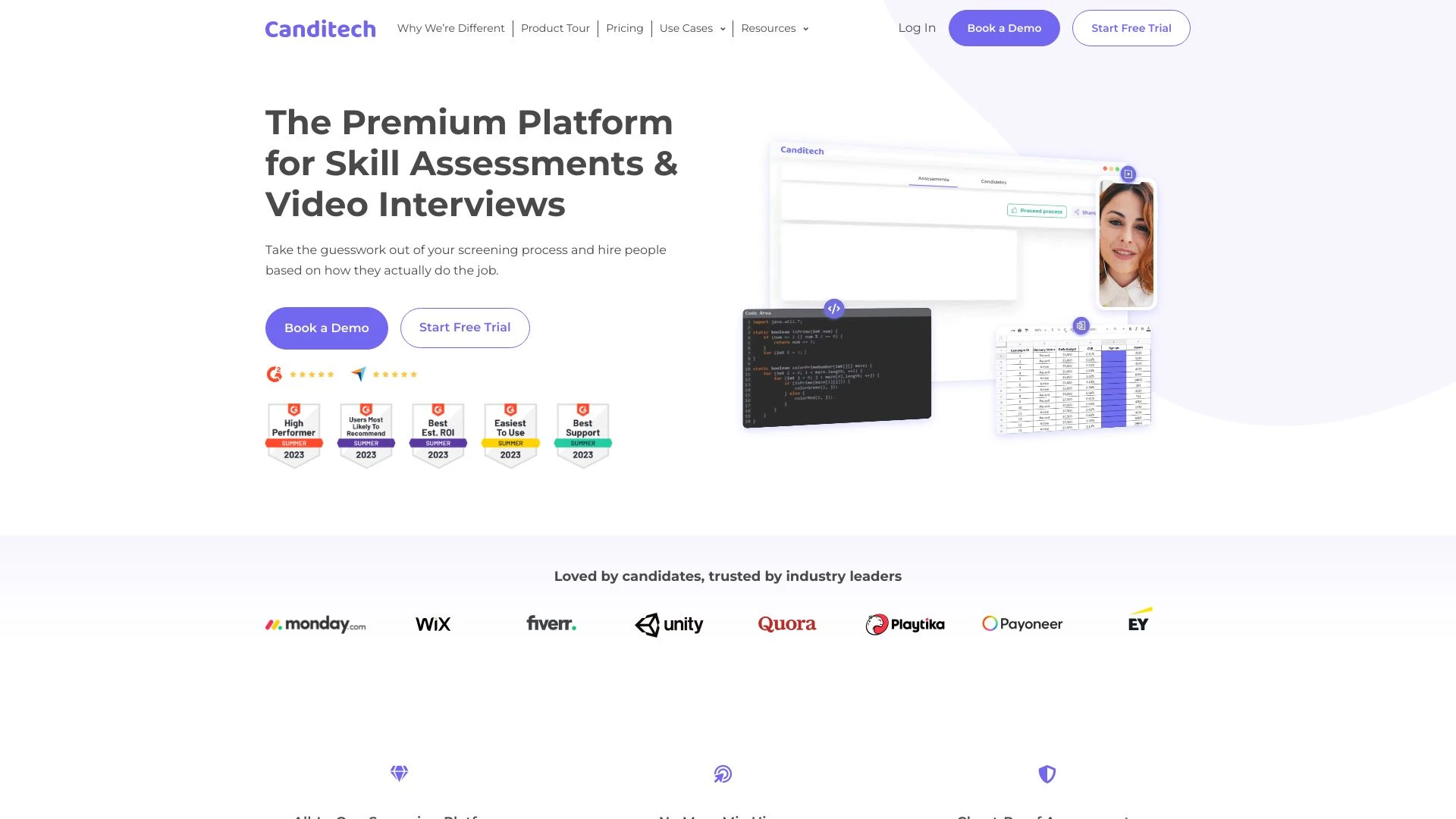Click the G2 High Performer 2023 badge
The width and height of the screenshot is (1456, 819).
[293, 433]
